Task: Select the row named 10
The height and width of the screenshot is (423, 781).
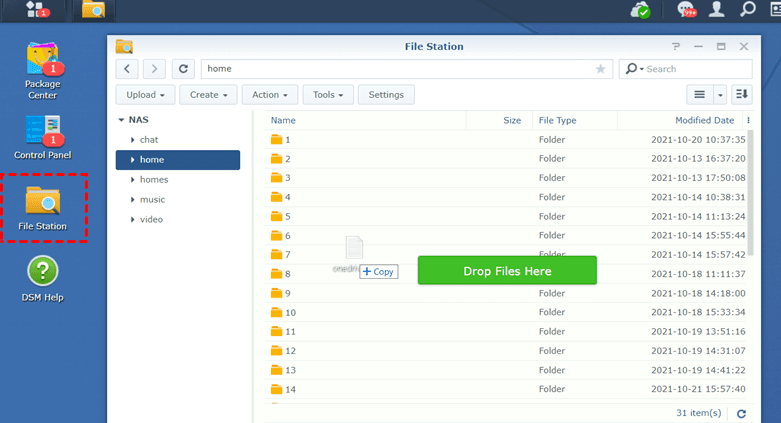Action: point(507,312)
